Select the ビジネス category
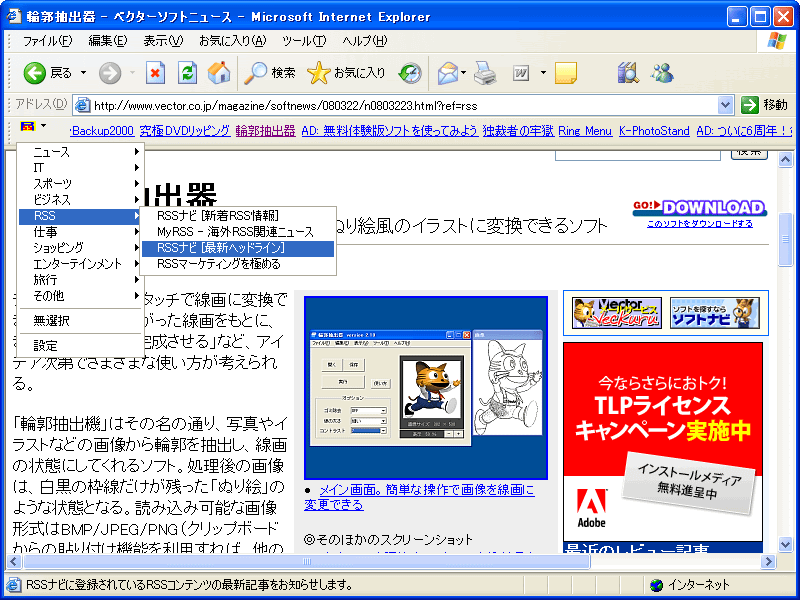The width and height of the screenshot is (800, 600). point(80,199)
